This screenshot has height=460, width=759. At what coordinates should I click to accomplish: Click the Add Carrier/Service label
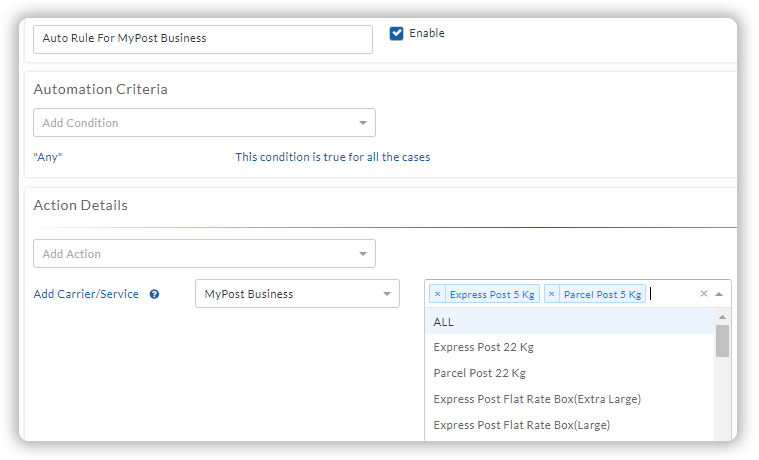click(86, 294)
